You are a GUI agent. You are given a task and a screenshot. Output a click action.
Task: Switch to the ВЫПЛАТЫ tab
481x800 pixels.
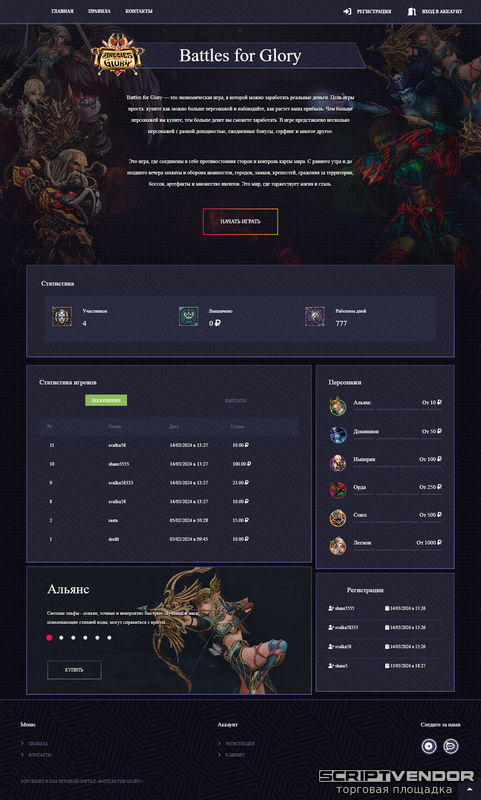point(236,401)
